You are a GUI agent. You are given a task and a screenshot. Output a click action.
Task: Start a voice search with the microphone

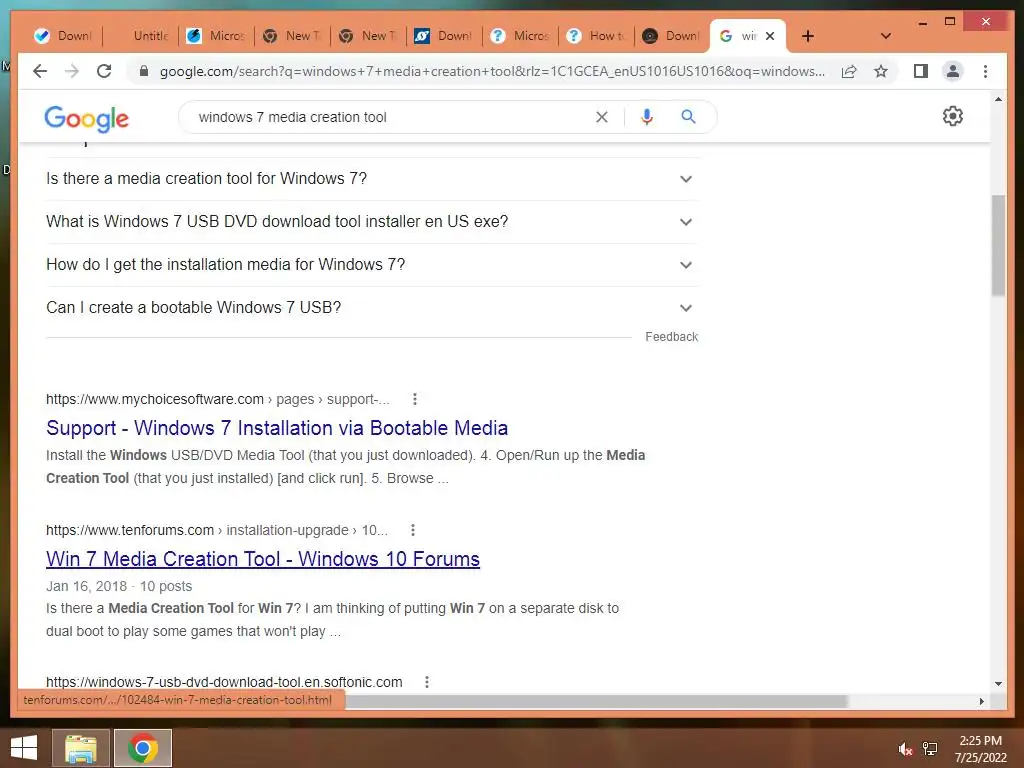(647, 117)
